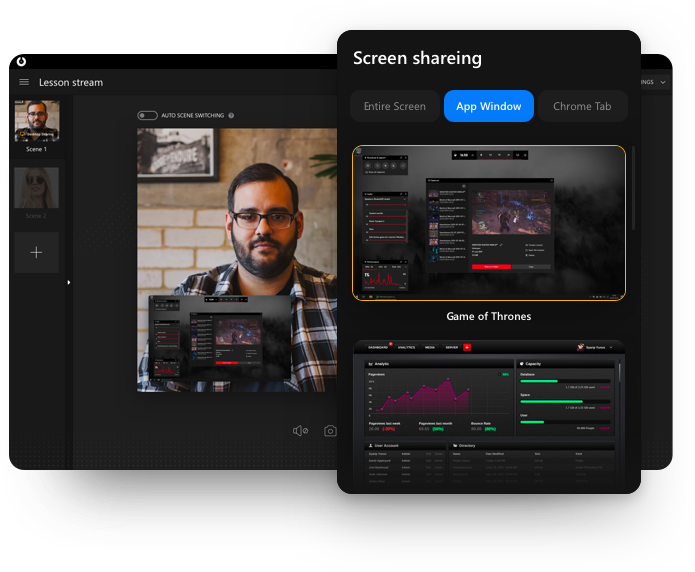The width and height of the screenshot is (695, 572).
Task: Expand the side panel collapse arrow
Action: coord(69,283)
